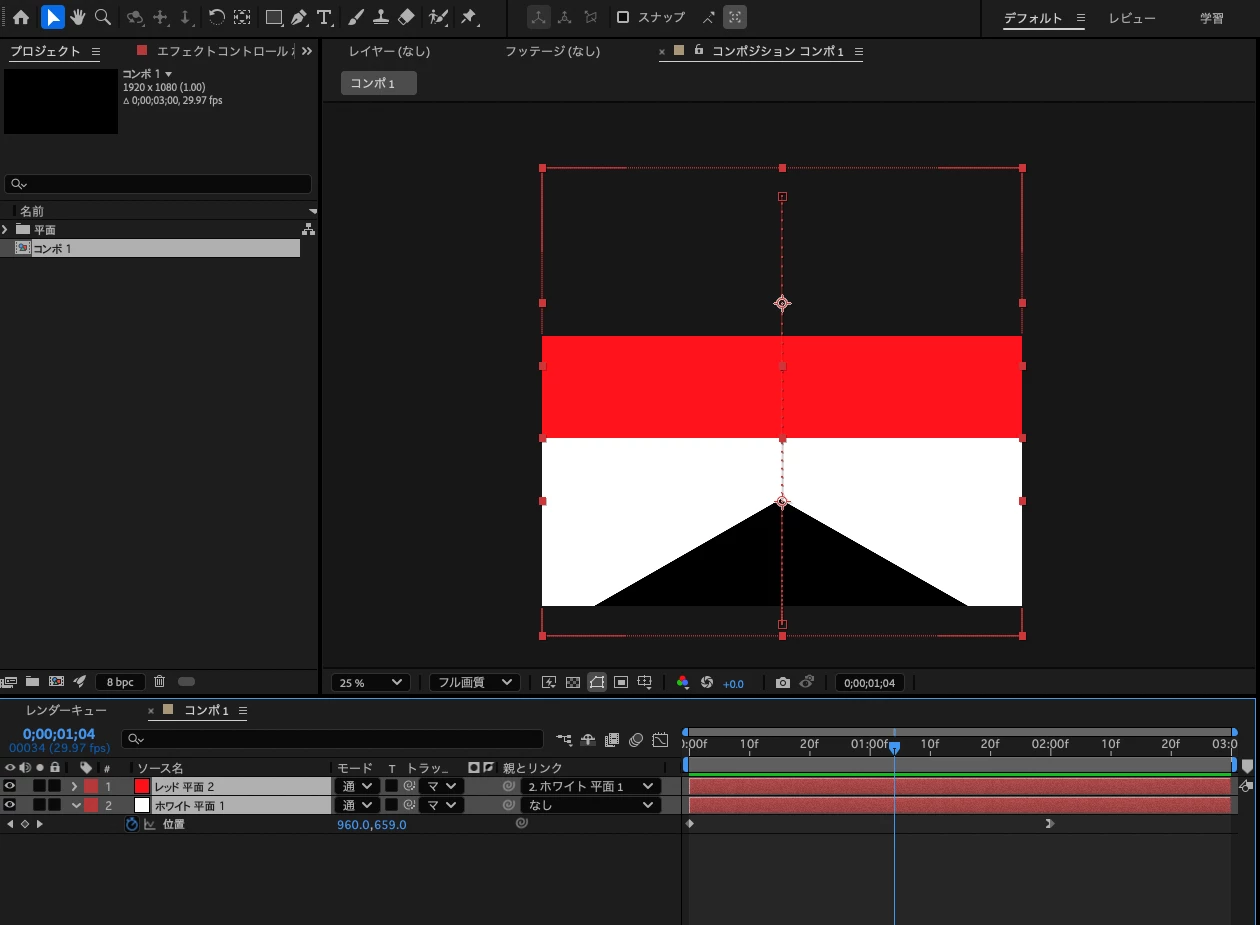Select the Puppet Pin tool
1260x925 pixels.
coord(469,17)
